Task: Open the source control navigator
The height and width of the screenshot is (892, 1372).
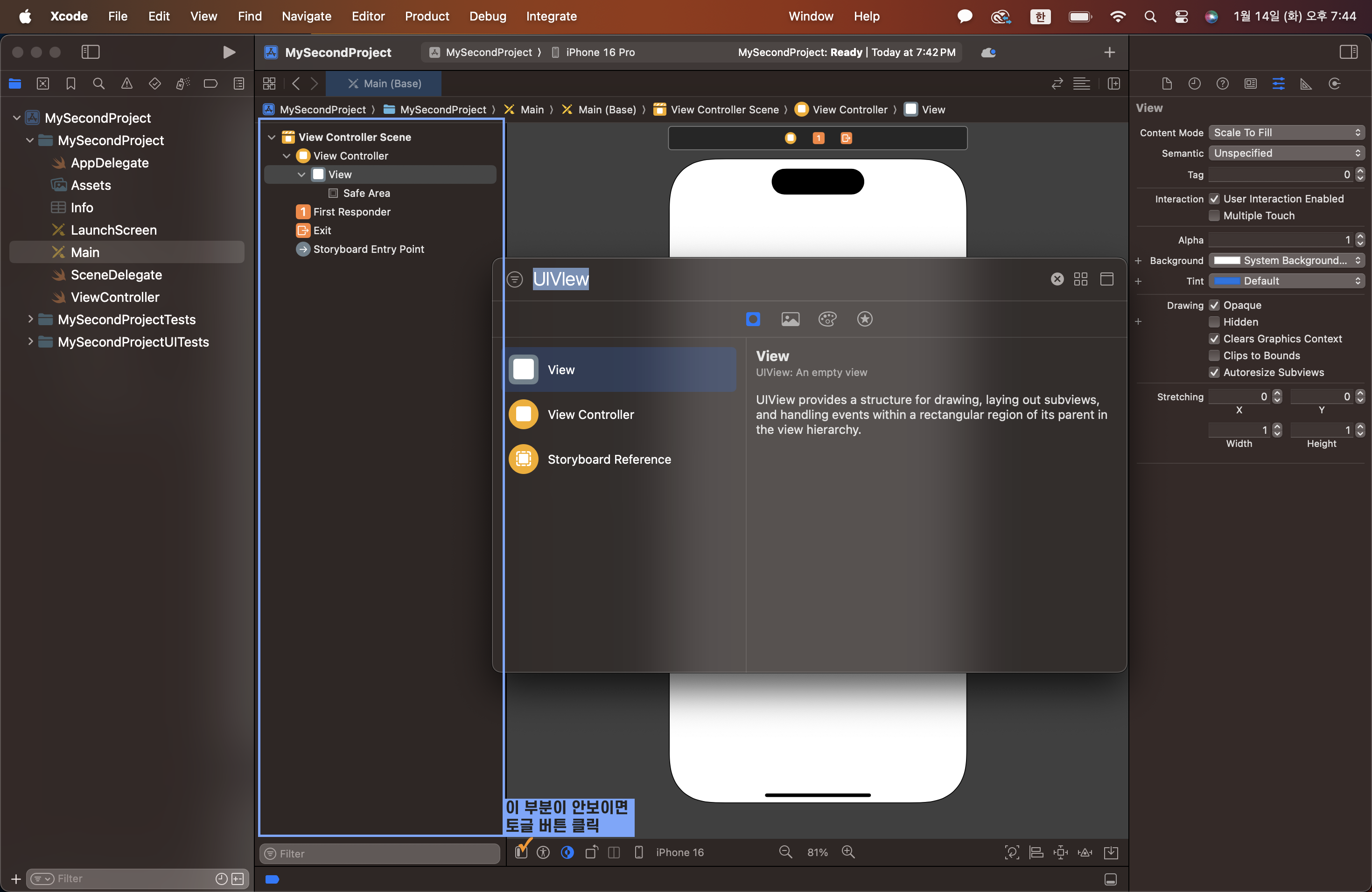Action: click(x=42, y=84)
